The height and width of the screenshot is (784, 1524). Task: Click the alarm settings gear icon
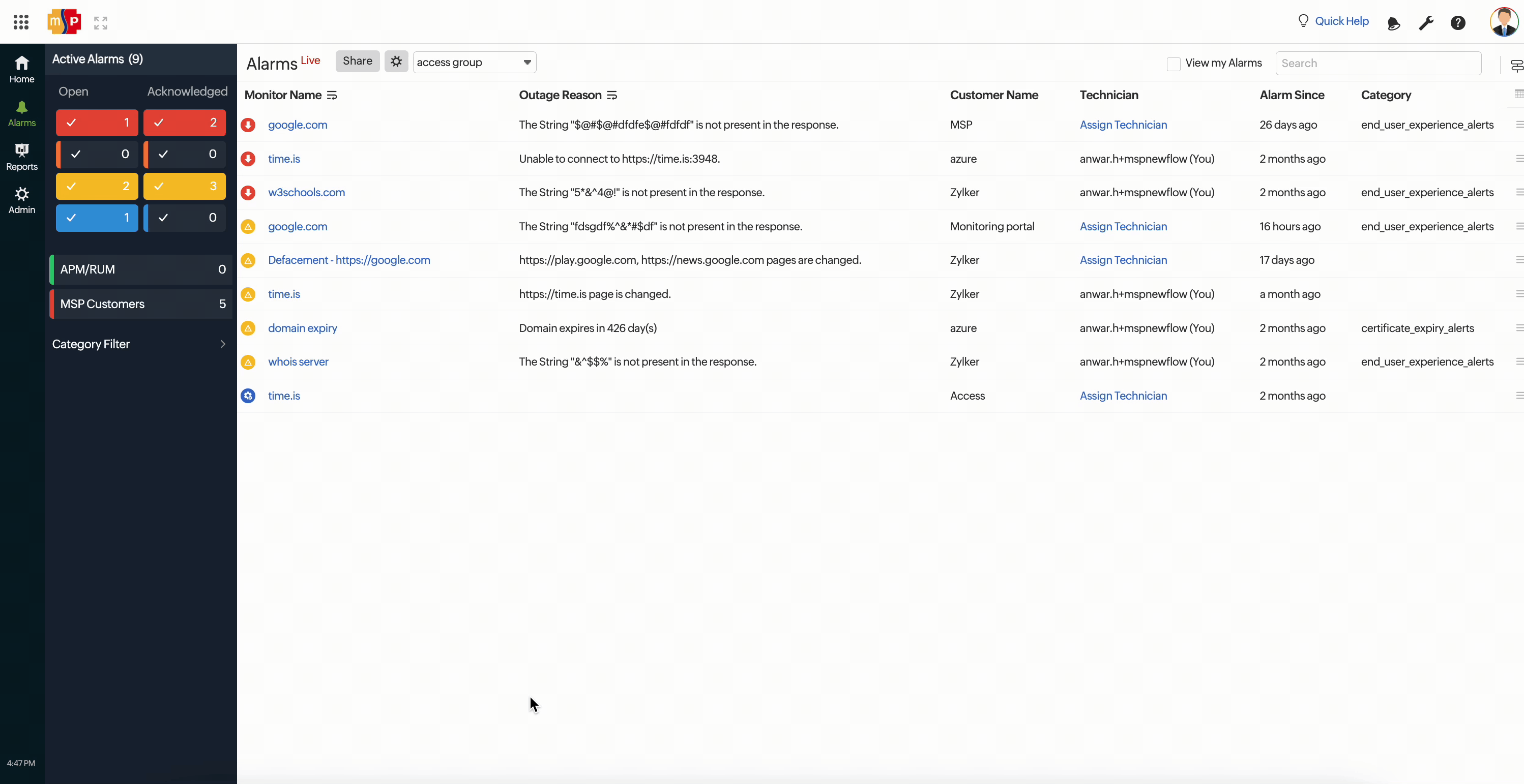(396, 62)
